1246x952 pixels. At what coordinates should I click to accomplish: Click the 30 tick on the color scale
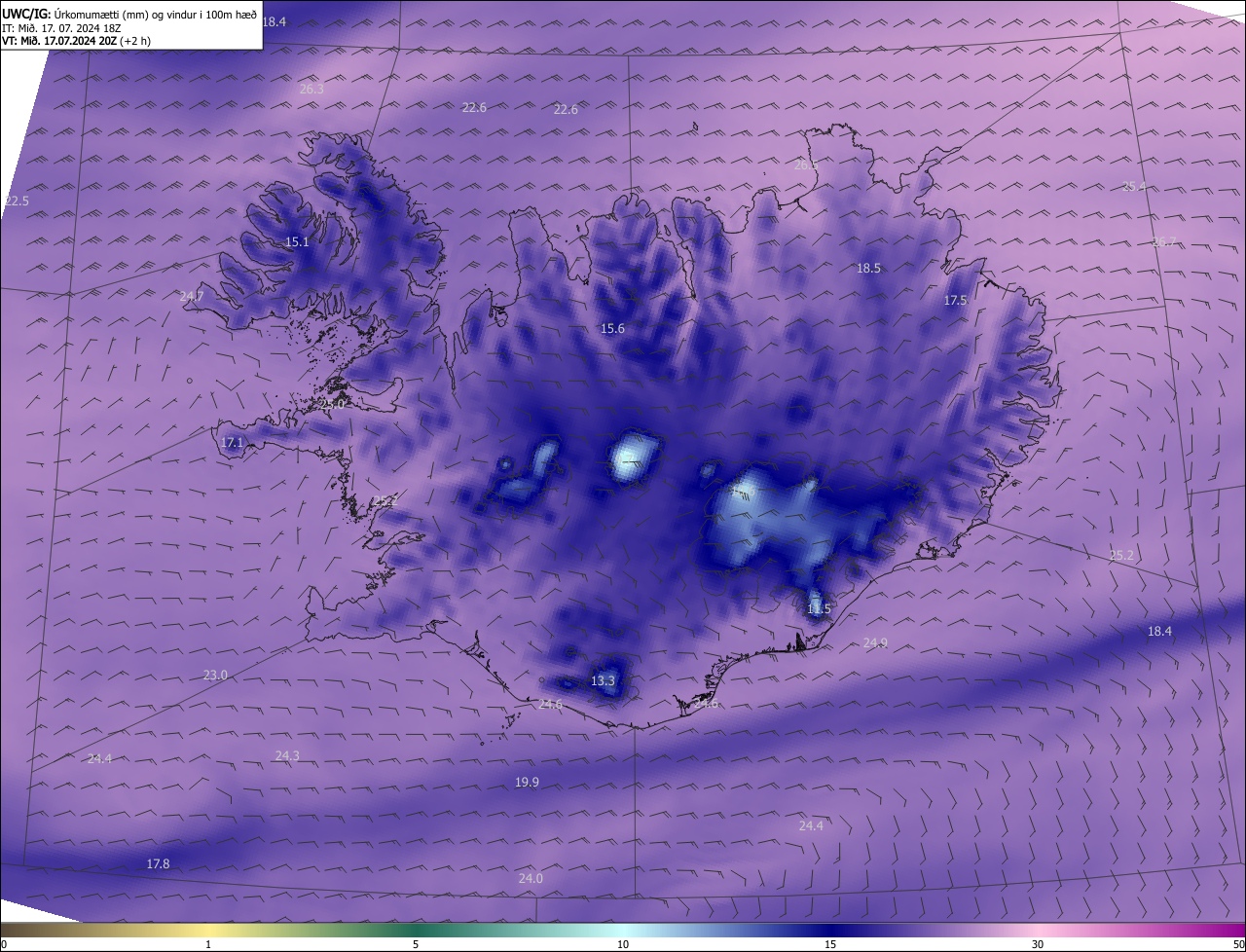[1038, 944]
